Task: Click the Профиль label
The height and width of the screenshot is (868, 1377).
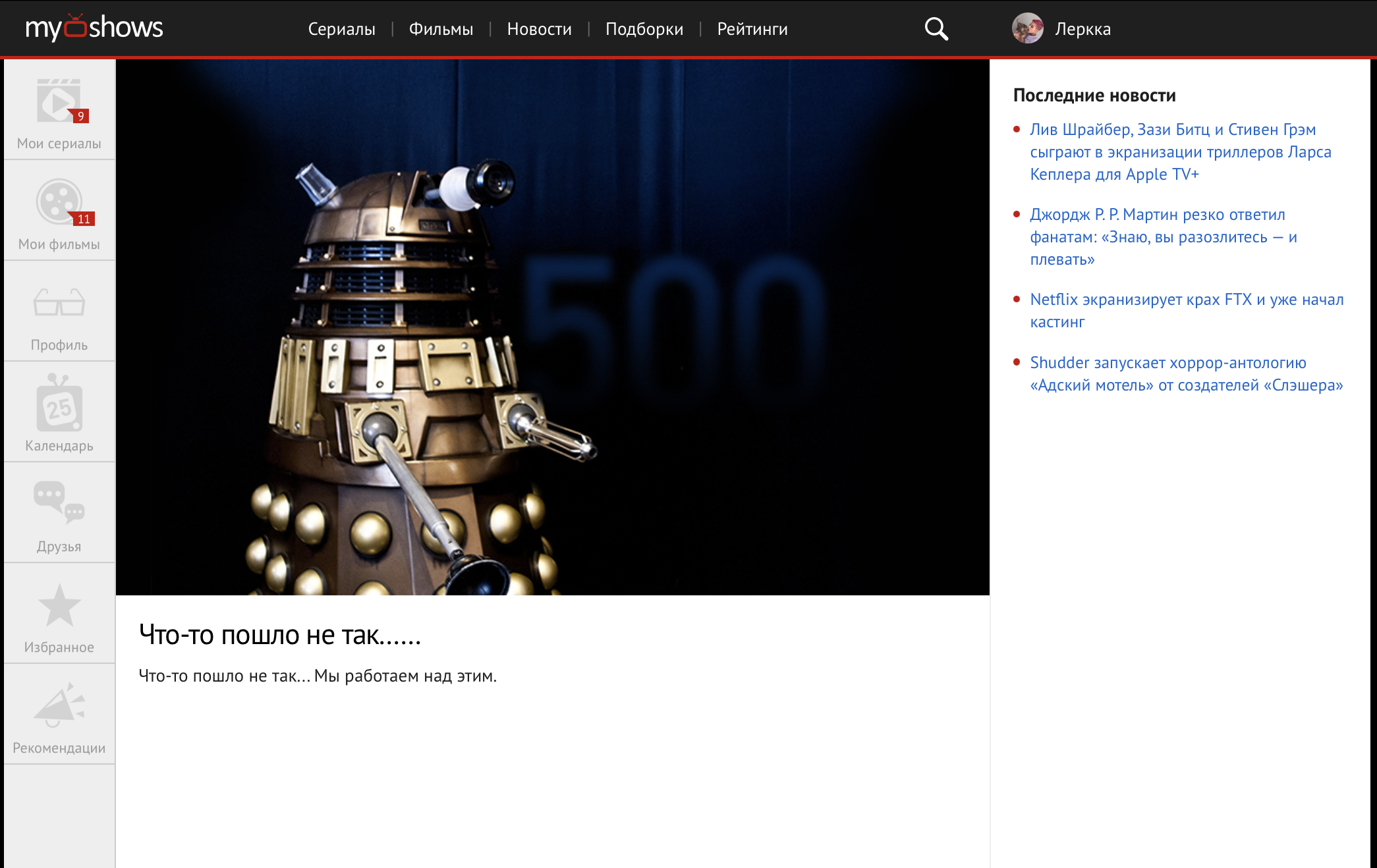Action: [59, 345]
